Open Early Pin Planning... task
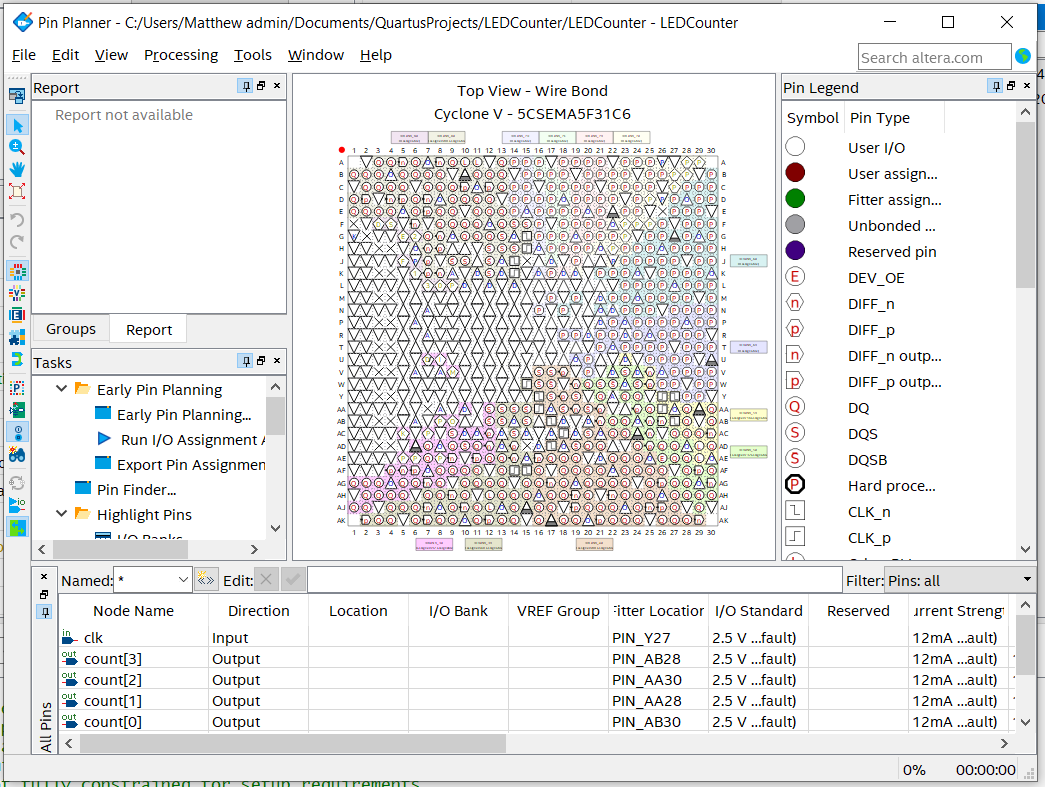This screenshot has width=1045, height=787. pyautogui.click(x=184, y=414)
